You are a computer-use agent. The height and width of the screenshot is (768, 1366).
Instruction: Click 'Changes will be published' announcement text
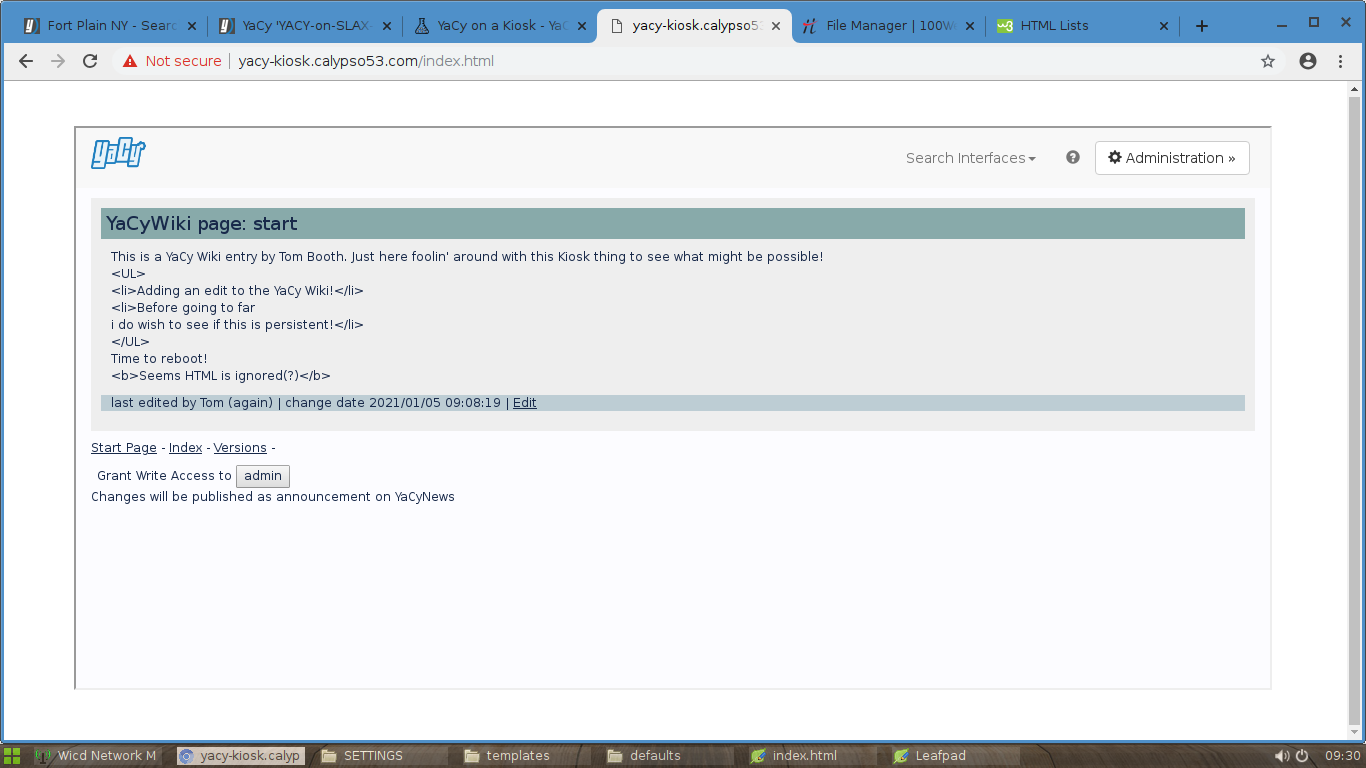[273, 497]
